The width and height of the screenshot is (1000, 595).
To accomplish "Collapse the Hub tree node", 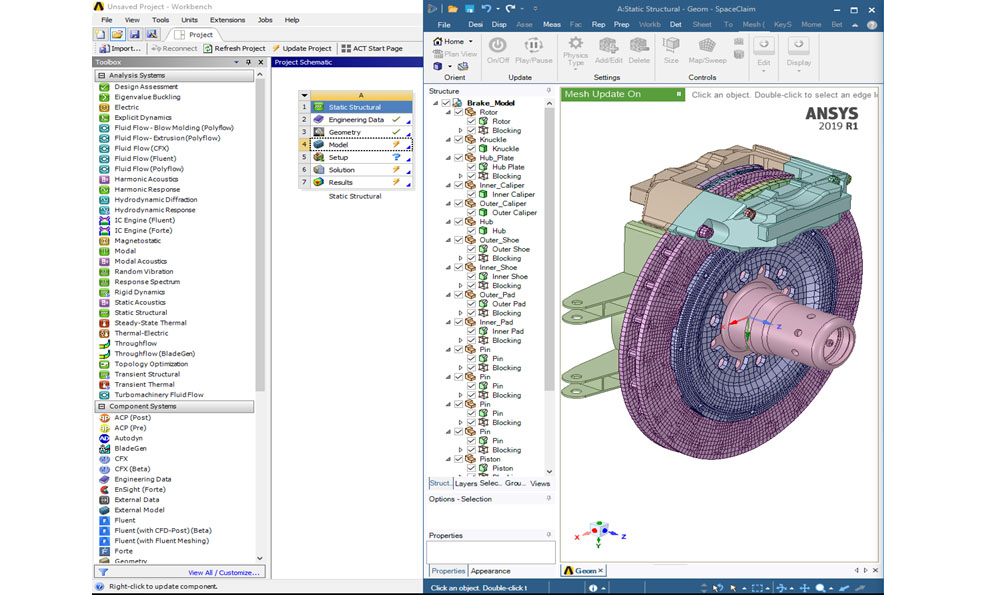I will click(448, 222).
